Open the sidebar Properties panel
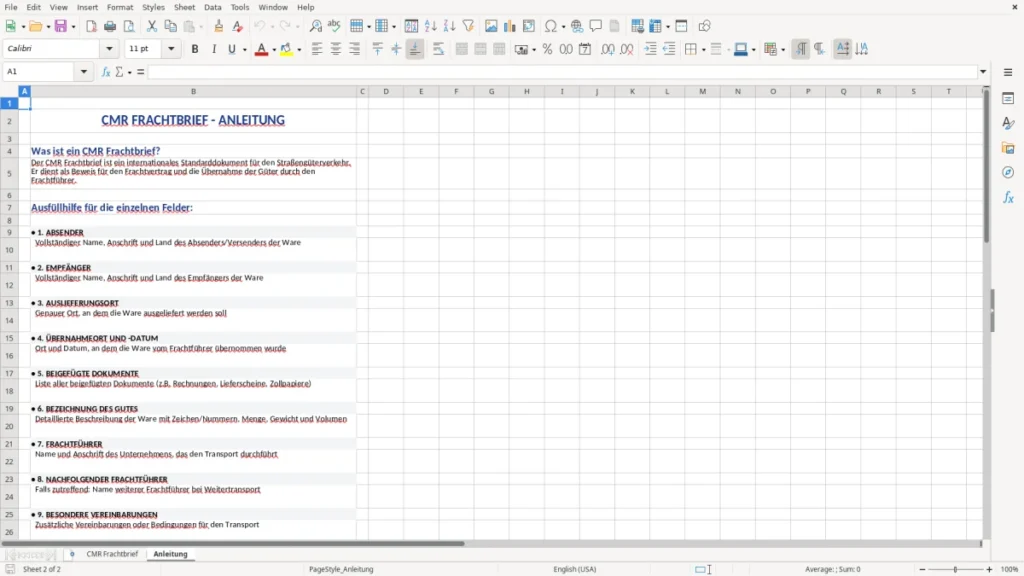 pyautogui.click(x=1008, y=99)
